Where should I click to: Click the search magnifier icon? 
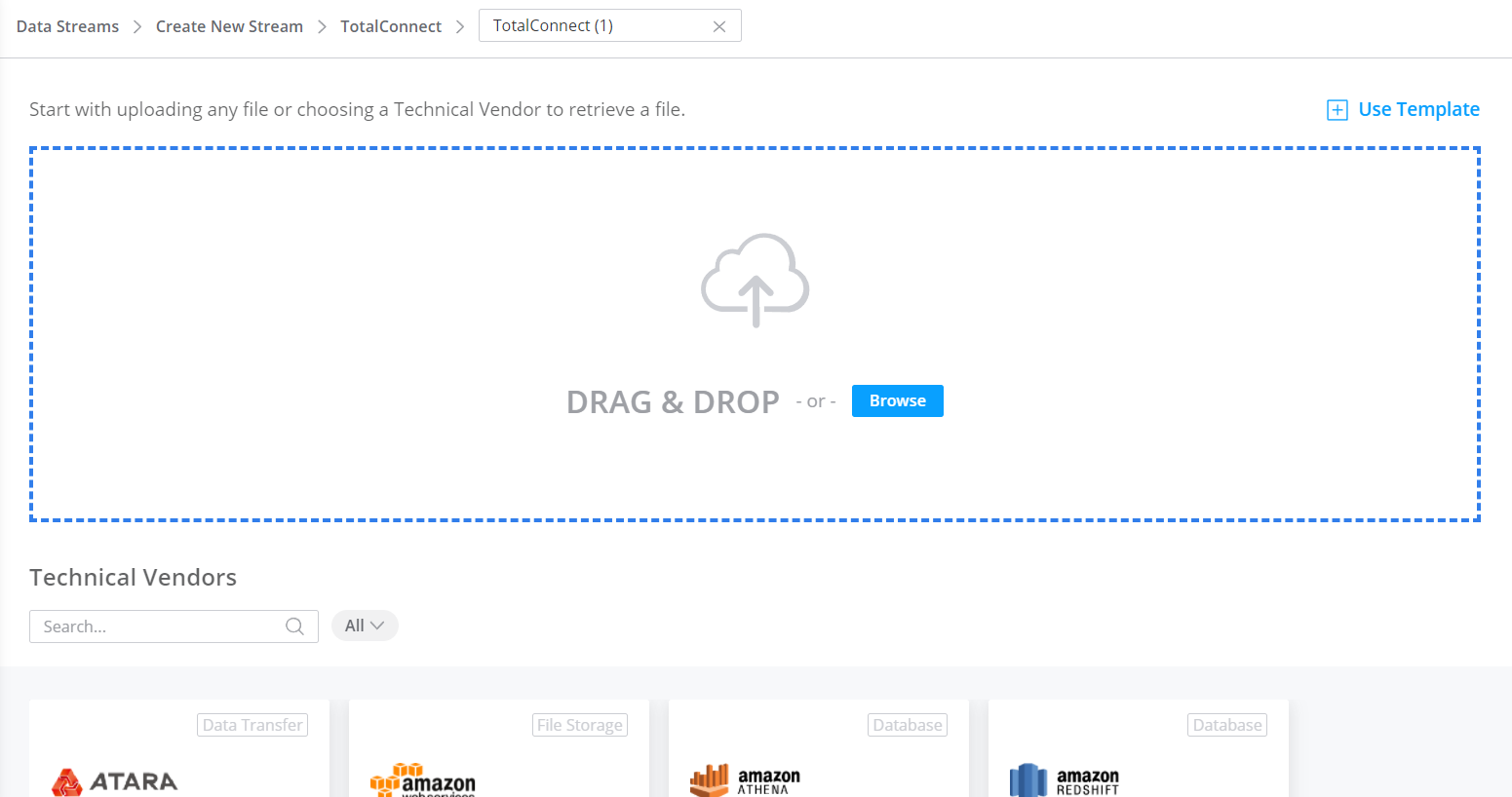(x=294, y=626)
